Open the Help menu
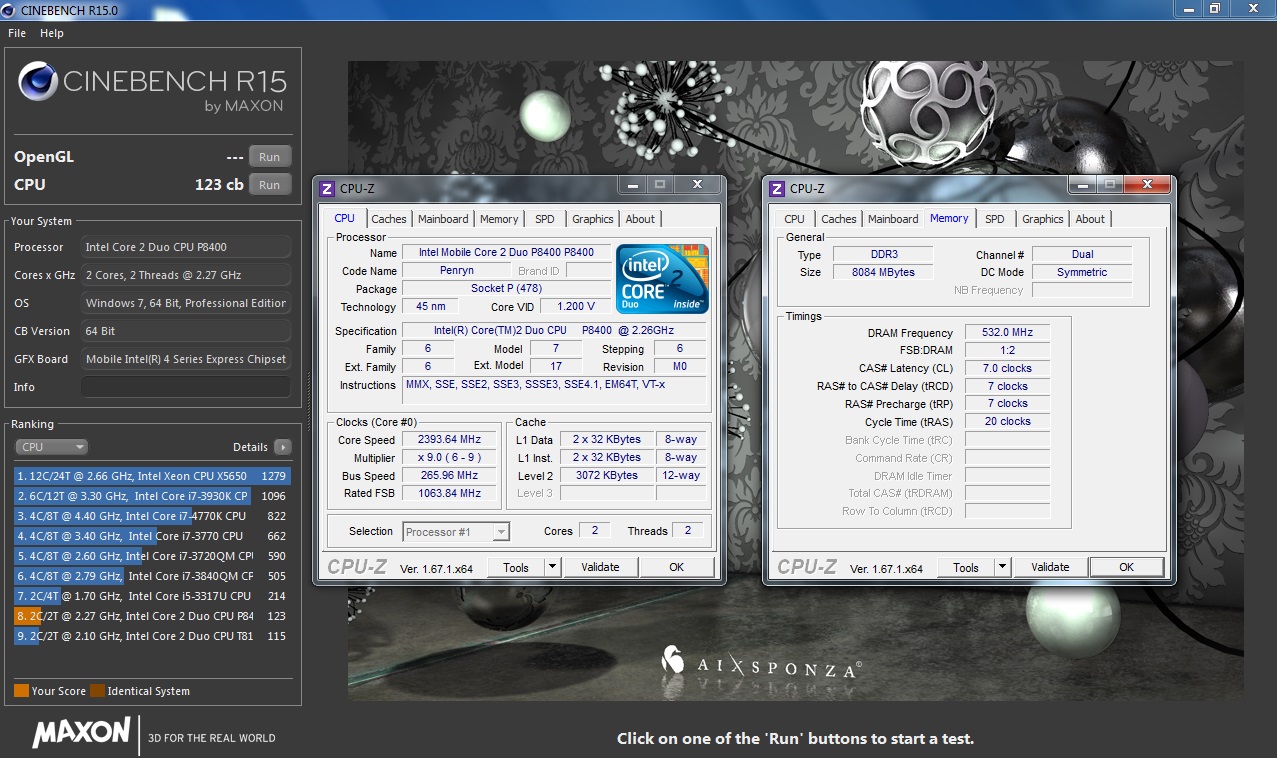The width and height of the screenshot is (1277, 758). point(52,33)
